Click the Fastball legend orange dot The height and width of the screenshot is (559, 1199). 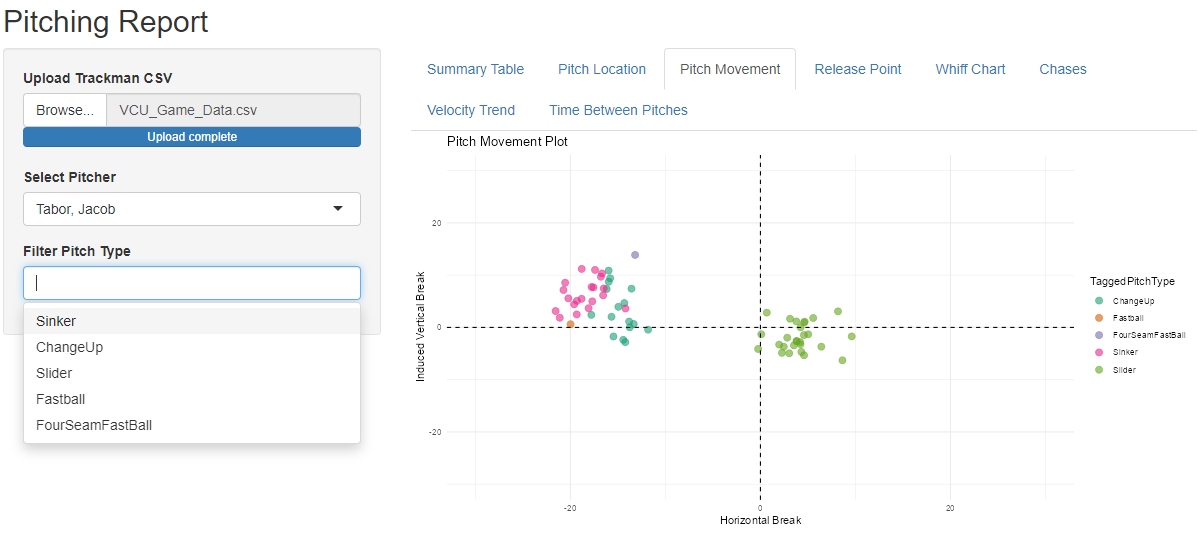click(x=1099, y=317)
